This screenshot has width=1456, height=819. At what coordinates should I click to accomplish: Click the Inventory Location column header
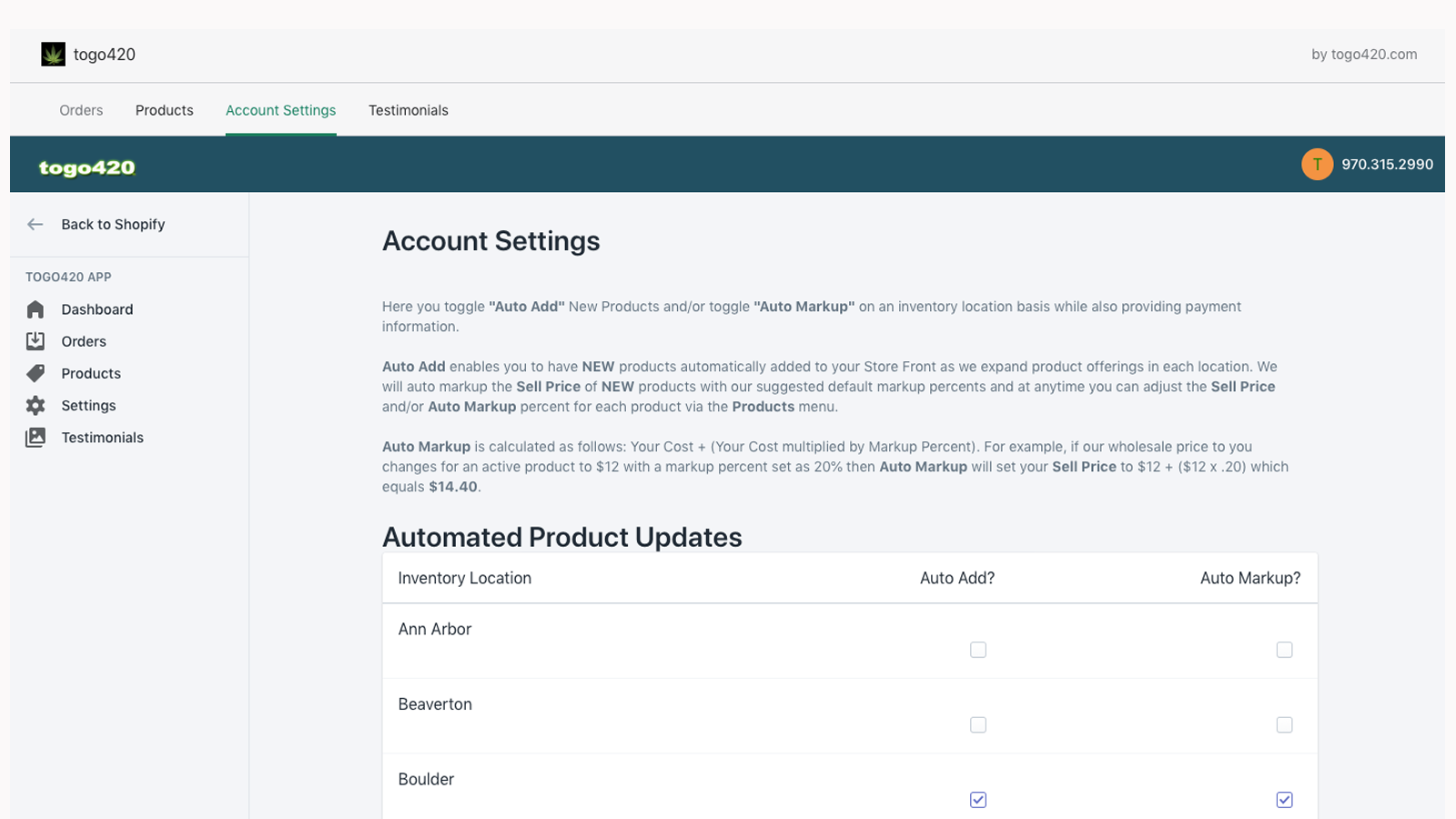(x=465, y=578)
